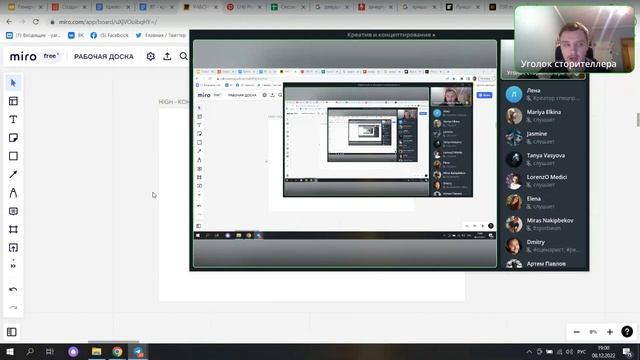The image size is (640, 360).
Task: Undo the last action
Action: 13,289
